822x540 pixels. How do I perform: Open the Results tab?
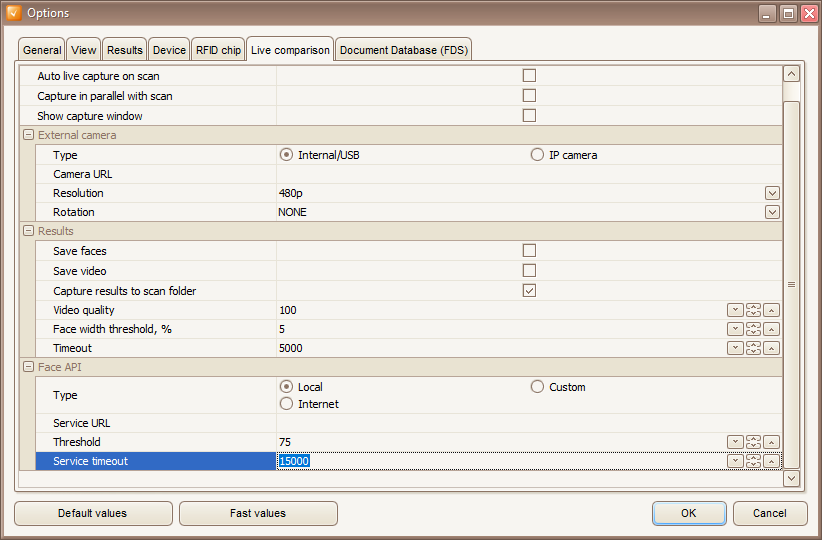click(x=125, y=50)
